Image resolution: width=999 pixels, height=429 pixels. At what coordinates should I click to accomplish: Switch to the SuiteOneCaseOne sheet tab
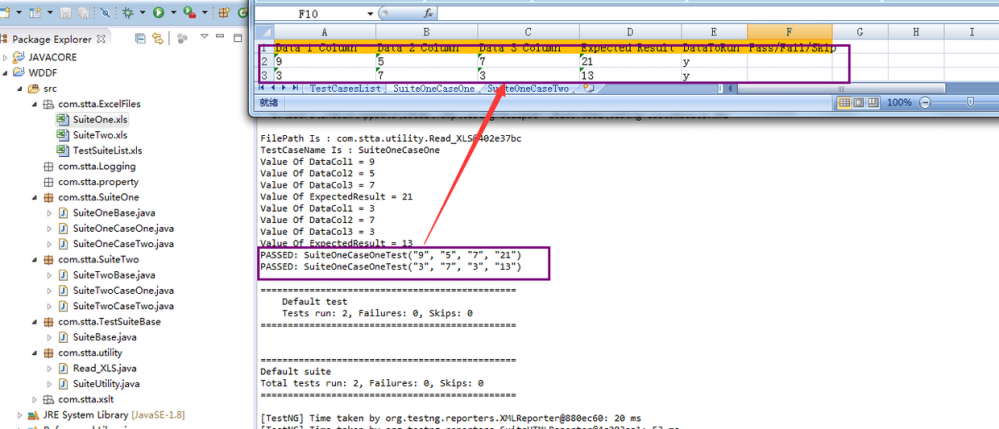[x=434, y=89]
